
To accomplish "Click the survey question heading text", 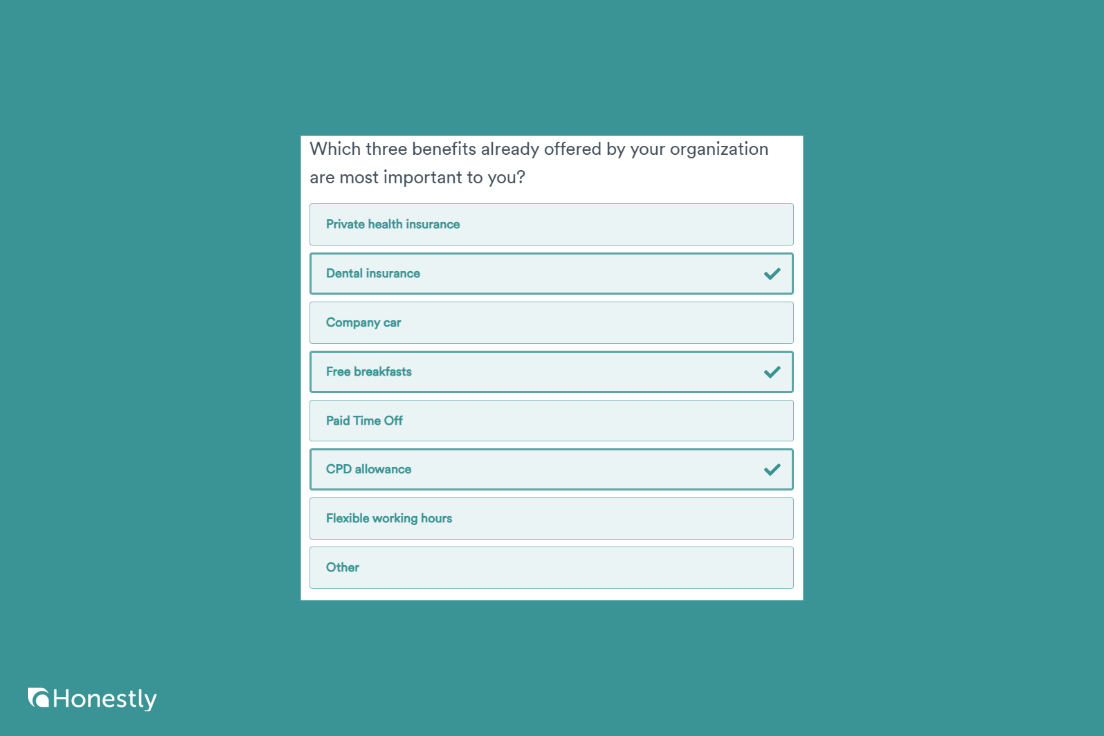I will pos(538,163).
